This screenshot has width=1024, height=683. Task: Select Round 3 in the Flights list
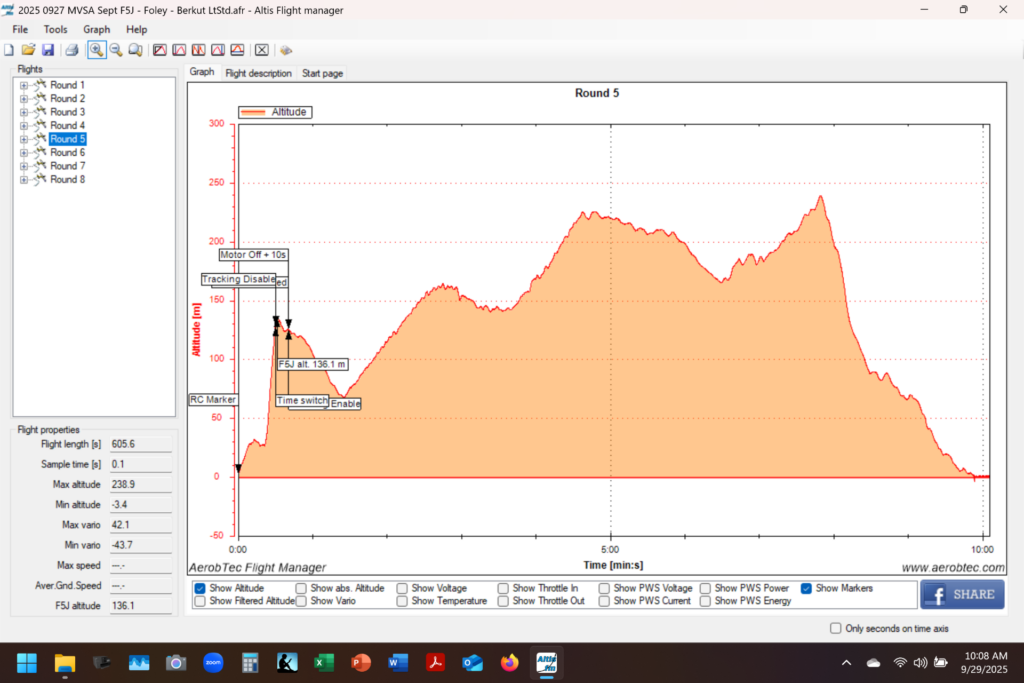click(x=67, y=112)
